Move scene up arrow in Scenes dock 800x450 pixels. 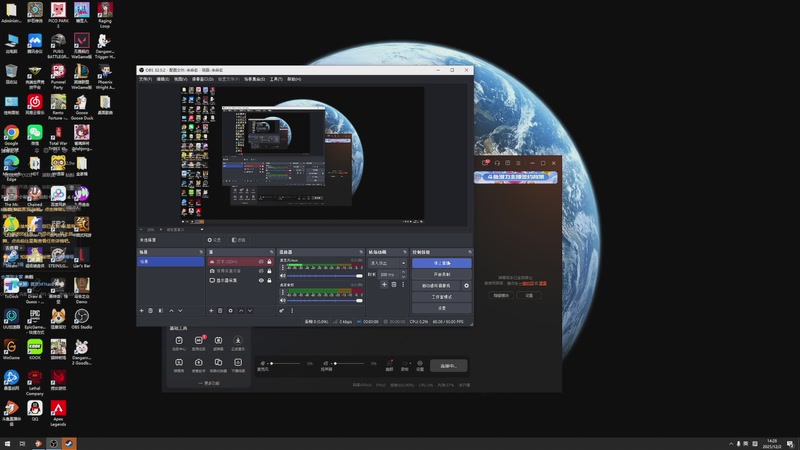click(171, 311)
